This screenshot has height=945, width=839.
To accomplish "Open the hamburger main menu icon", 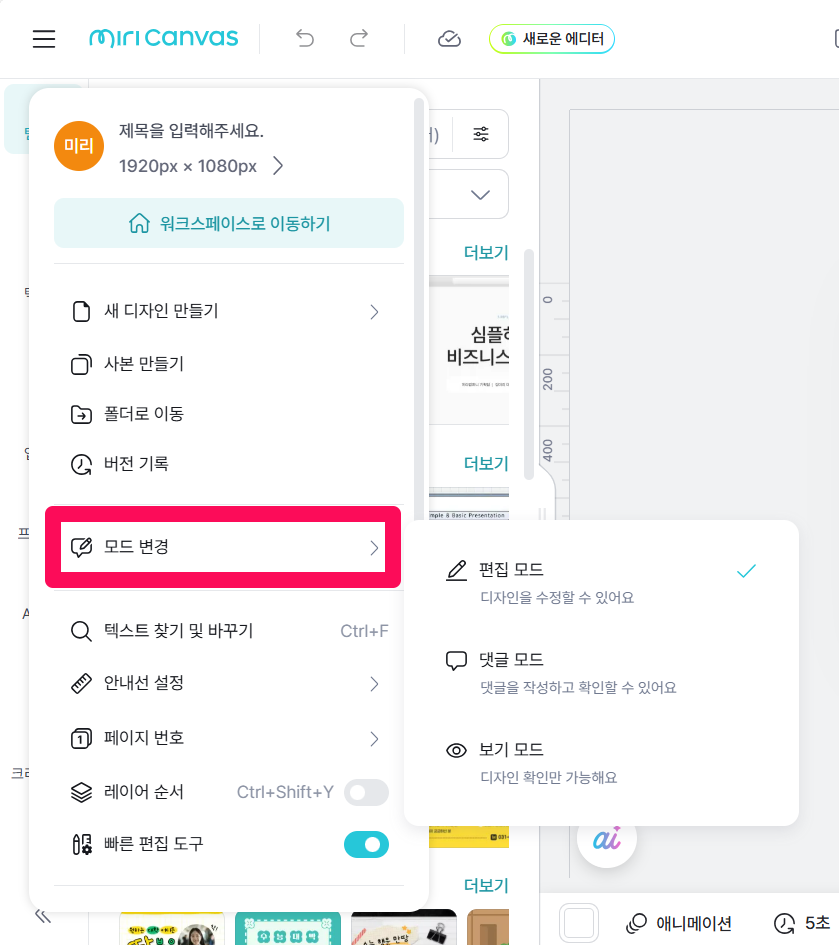I will (44, 39).
